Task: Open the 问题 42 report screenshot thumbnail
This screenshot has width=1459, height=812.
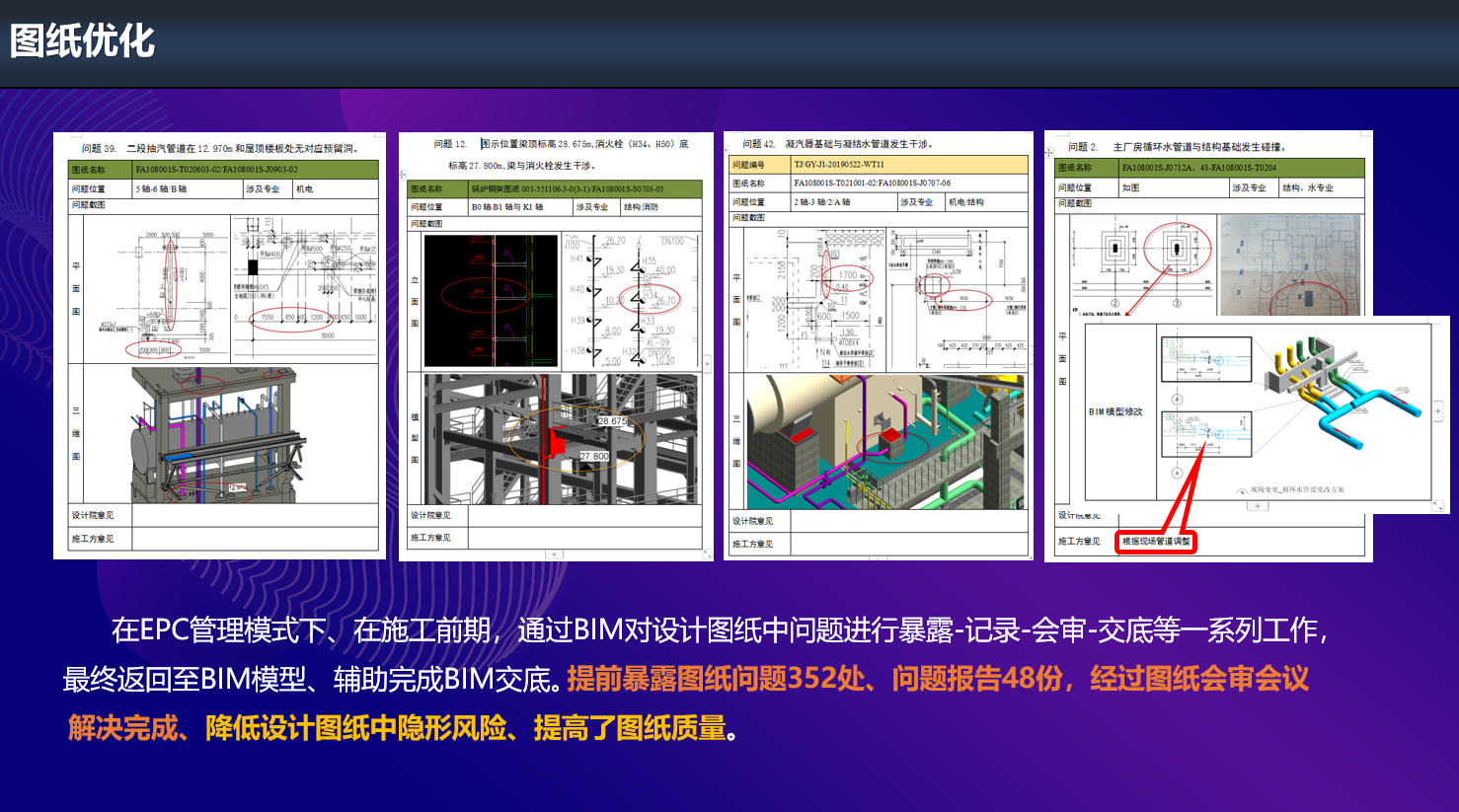Action: tap(879, 345)
